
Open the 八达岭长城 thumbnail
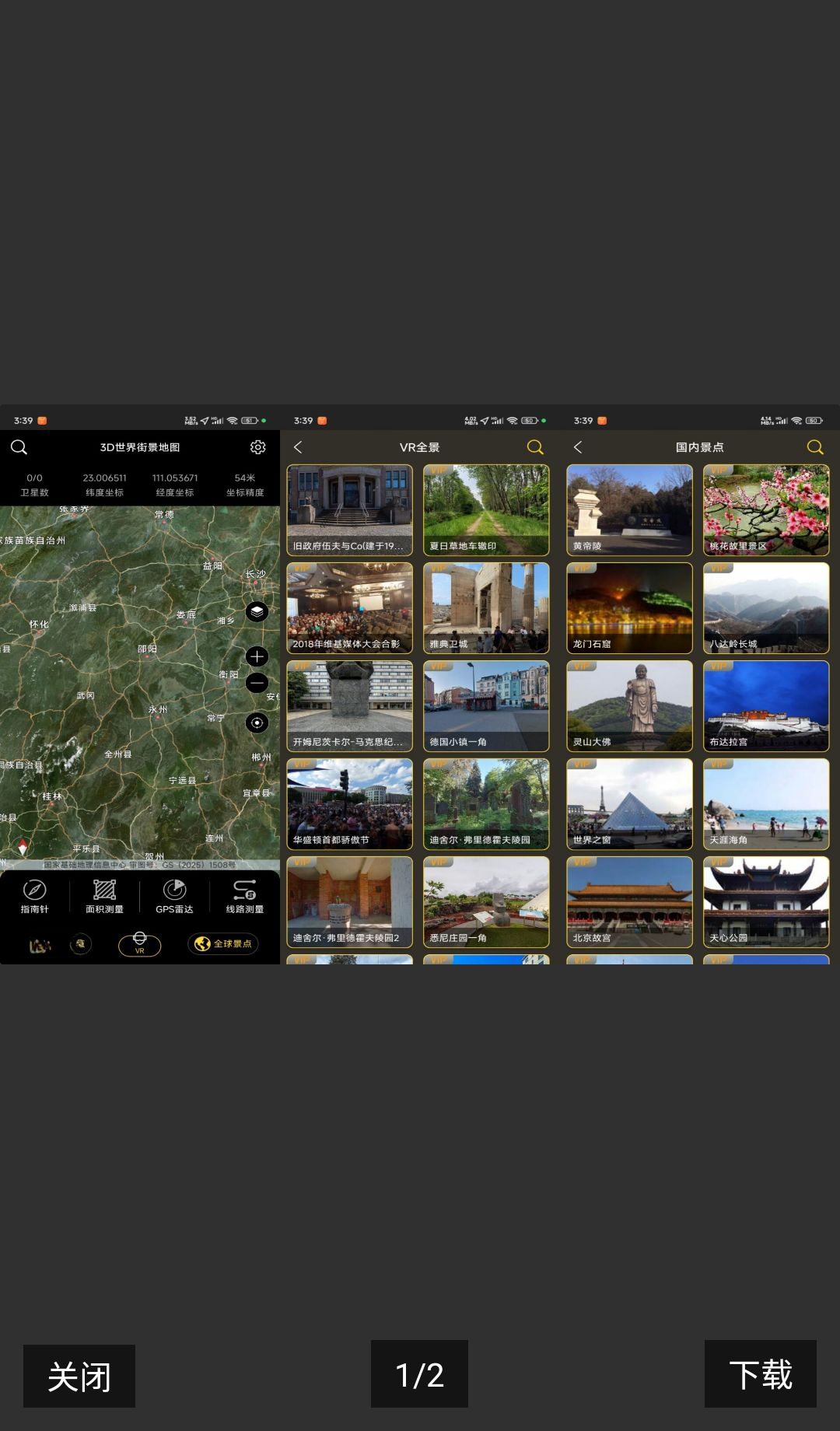pyautogui.click(x=766, y=608)
